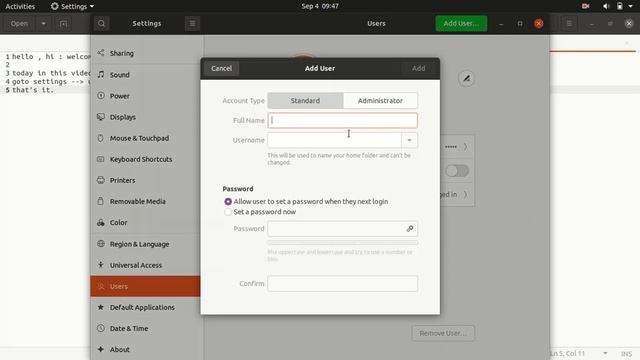Open search in Settings header

tap(101, 24)
